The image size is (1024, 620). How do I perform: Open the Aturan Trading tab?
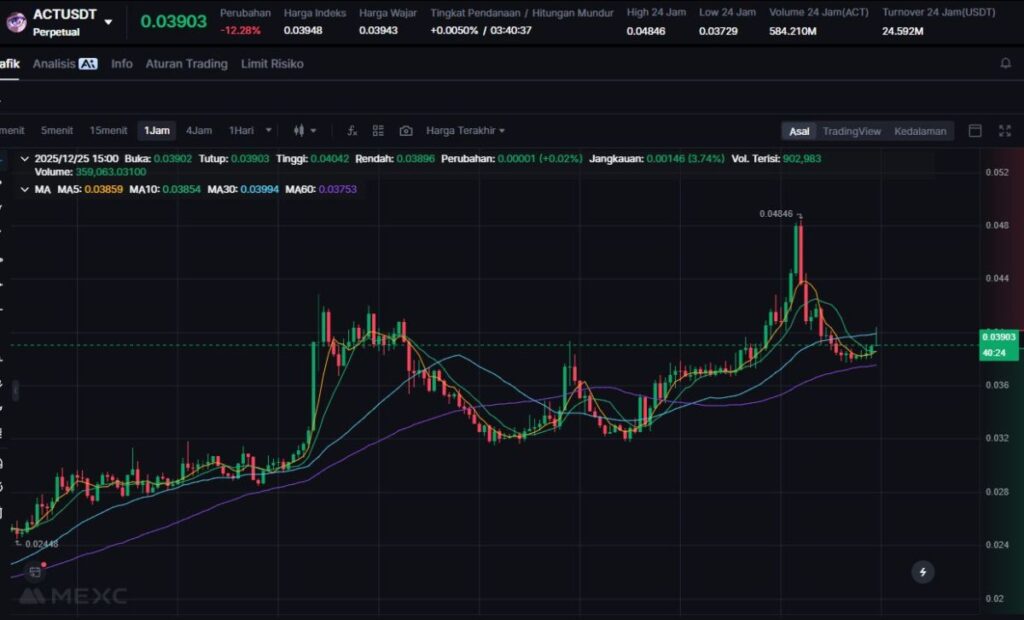coord(186,63)
